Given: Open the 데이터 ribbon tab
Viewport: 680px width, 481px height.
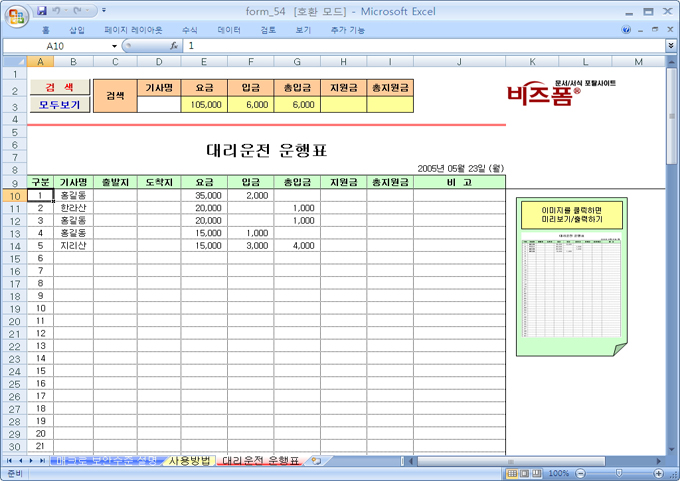Looking at the screenshot, I should point(229,30).
